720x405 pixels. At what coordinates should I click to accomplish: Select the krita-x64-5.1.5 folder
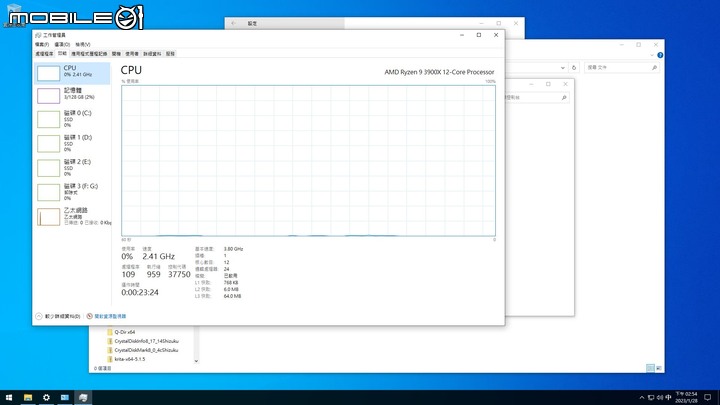pyautogui.click(x=126, y=359)
